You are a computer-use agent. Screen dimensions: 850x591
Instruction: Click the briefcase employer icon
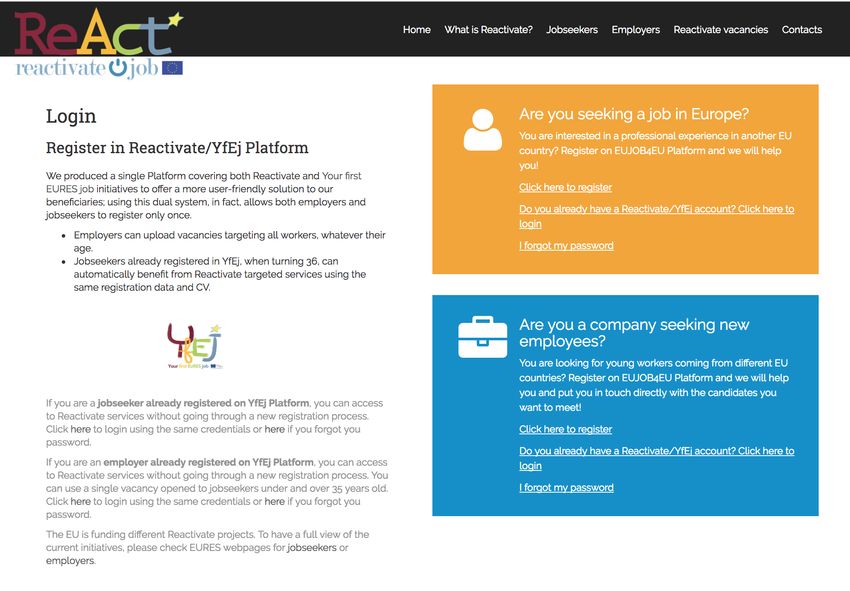pos(482,337)
